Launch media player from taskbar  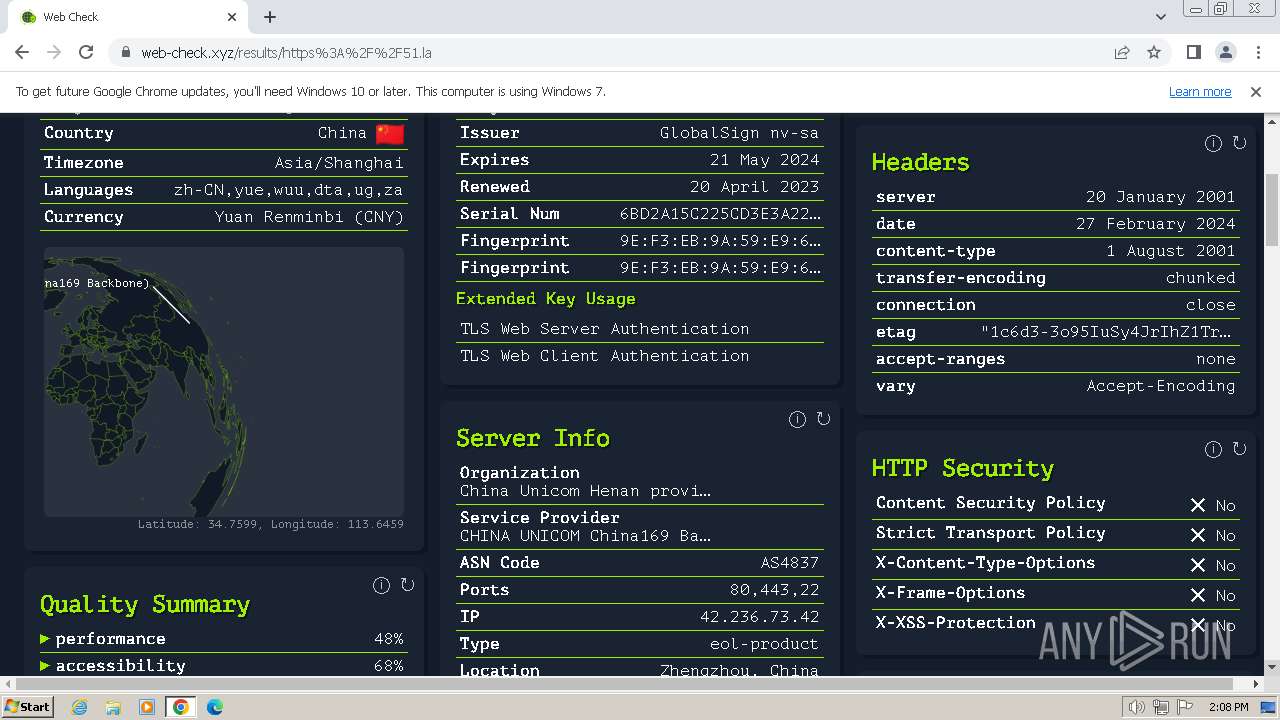147,707
